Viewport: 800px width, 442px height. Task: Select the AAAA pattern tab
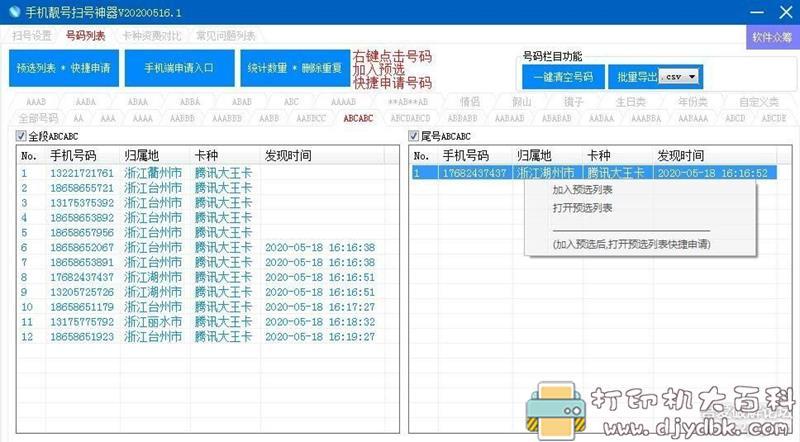143,118
